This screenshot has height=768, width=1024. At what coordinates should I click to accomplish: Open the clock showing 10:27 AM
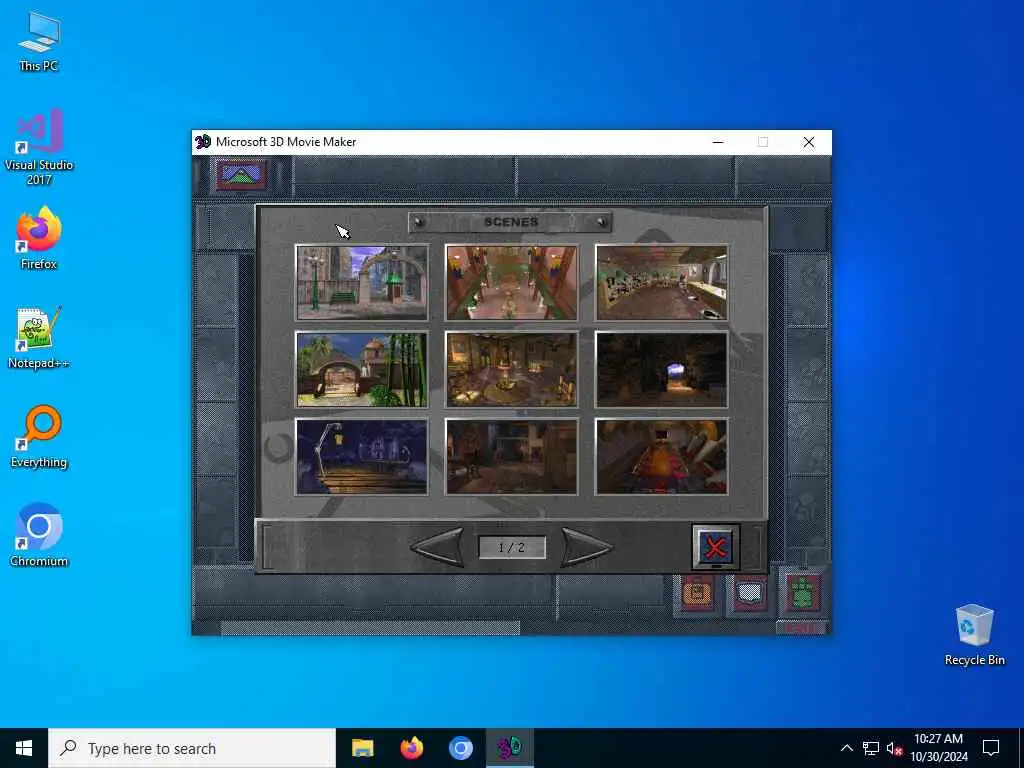click(x=938, y=748)
